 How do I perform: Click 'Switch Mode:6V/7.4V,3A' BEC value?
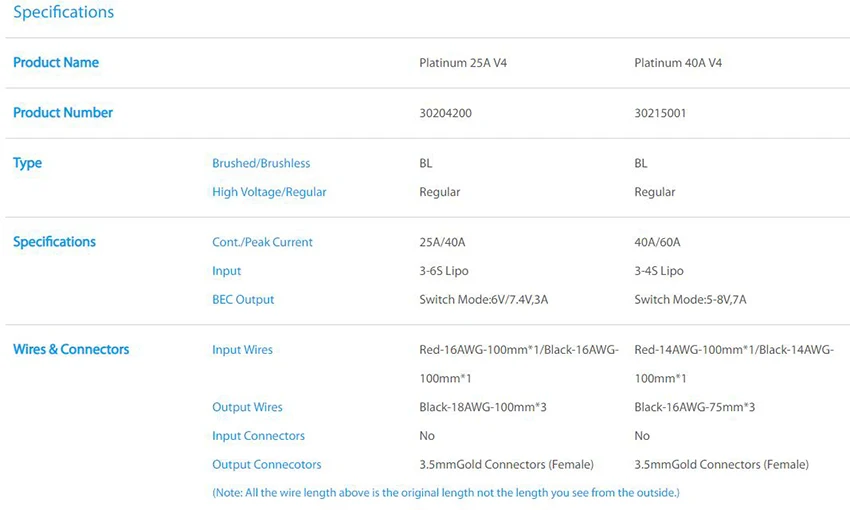coord(484,300)
